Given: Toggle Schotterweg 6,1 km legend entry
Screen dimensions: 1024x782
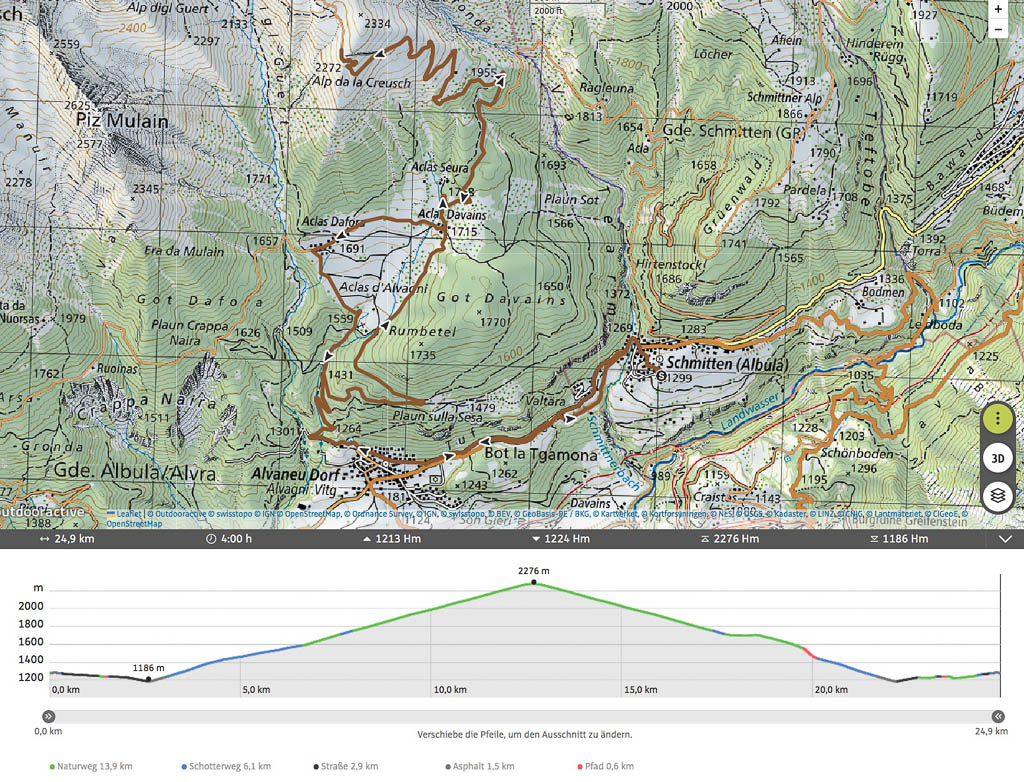Looking at the screenshot, I should pos(227,766).
